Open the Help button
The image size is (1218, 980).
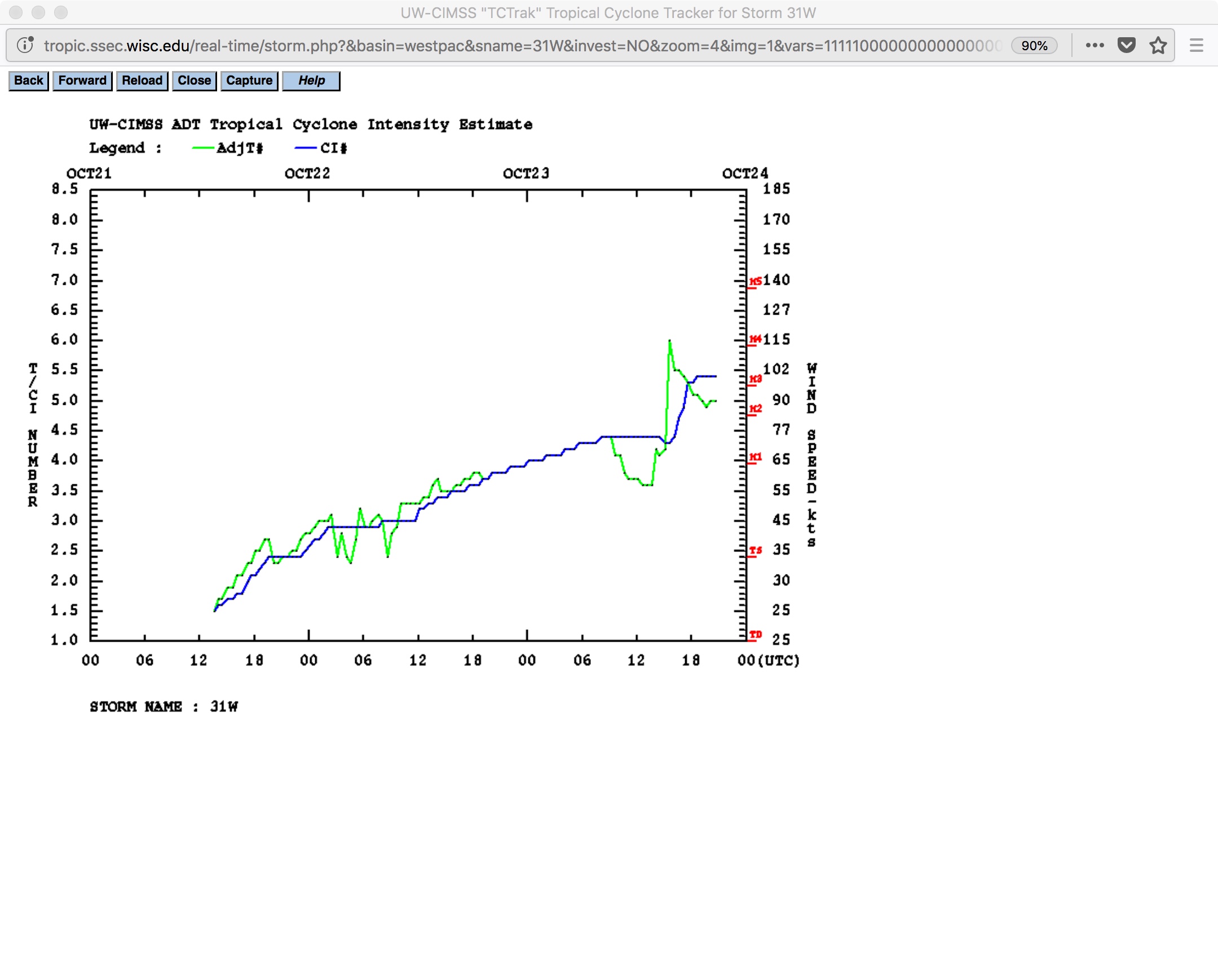tap(311, 80)
